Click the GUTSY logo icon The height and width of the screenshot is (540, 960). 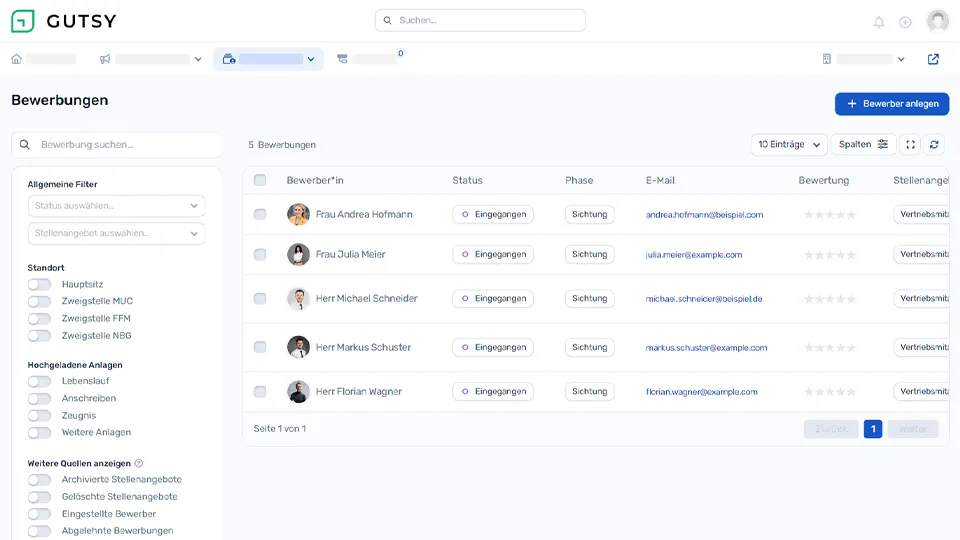(x=23, y=21)
